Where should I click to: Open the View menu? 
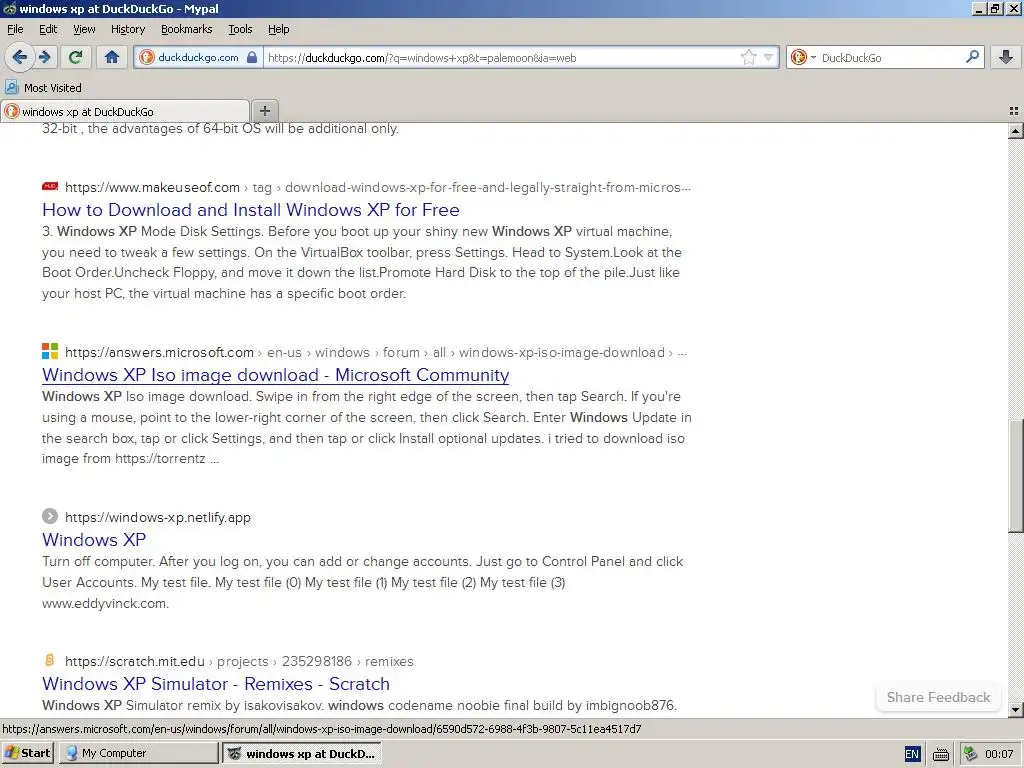tap(84, 29)
